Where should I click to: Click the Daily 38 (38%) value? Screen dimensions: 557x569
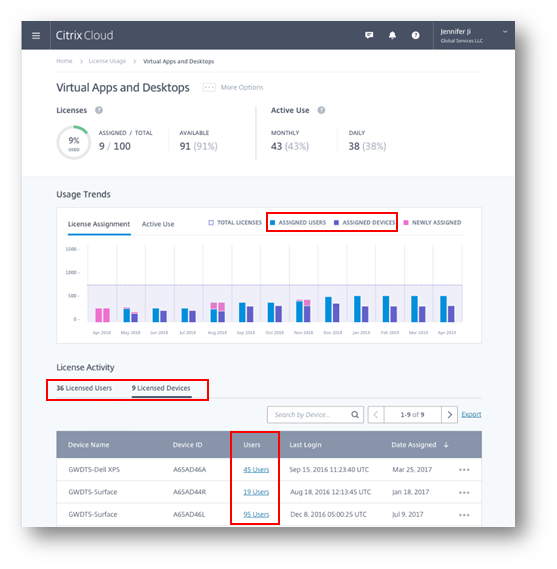pyautogui.click(x=367, y=146)
